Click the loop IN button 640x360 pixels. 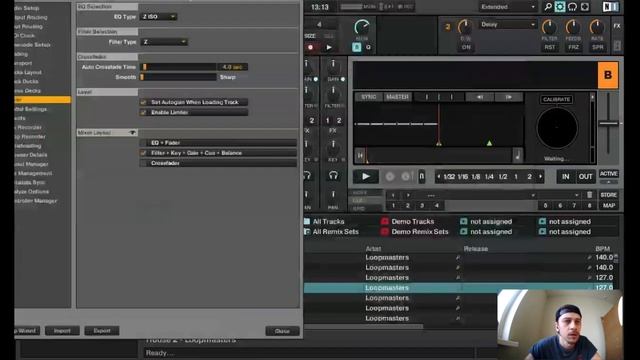pos(565,177)
